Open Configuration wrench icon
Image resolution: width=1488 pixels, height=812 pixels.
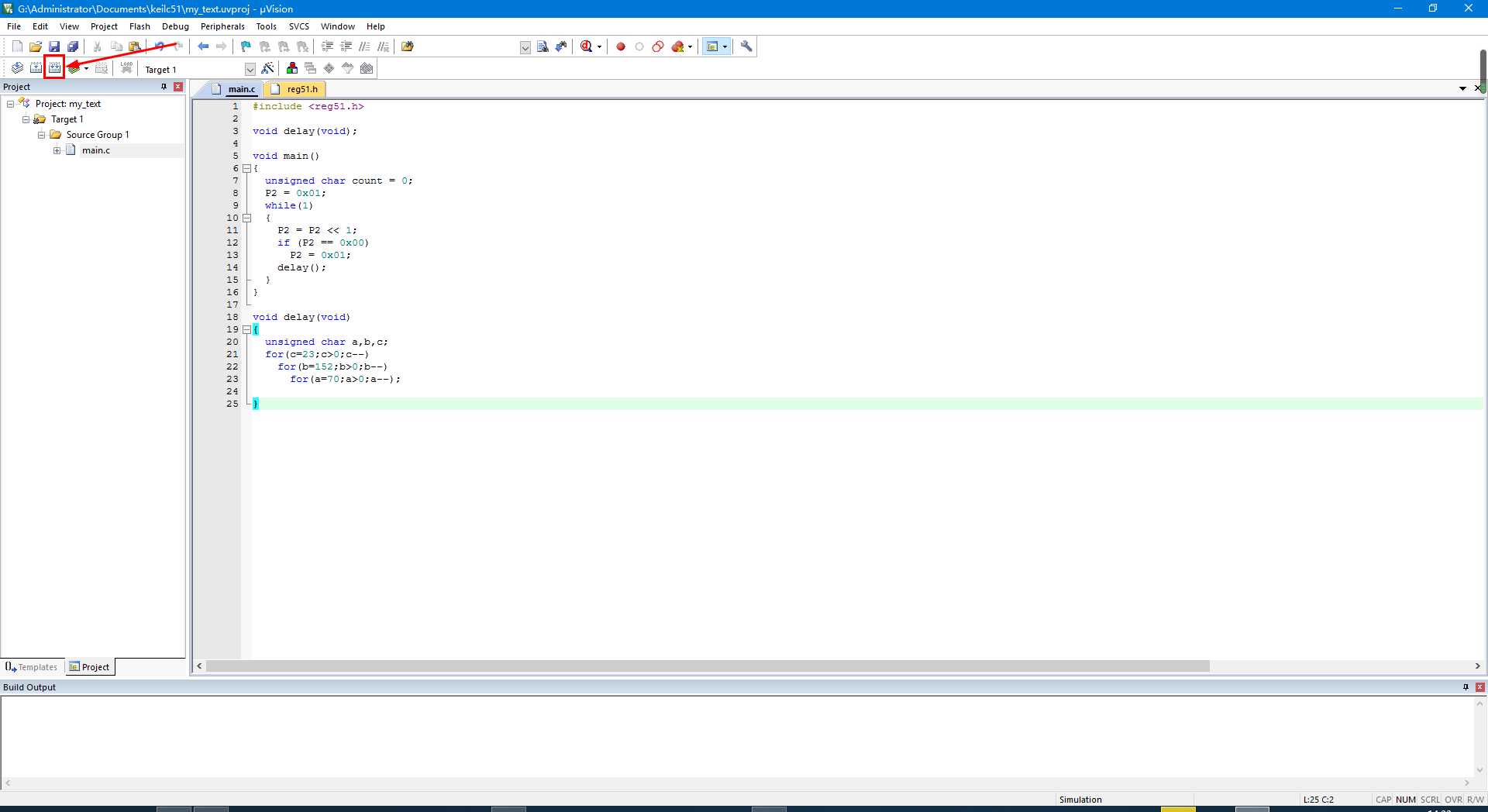click(746, 46)
